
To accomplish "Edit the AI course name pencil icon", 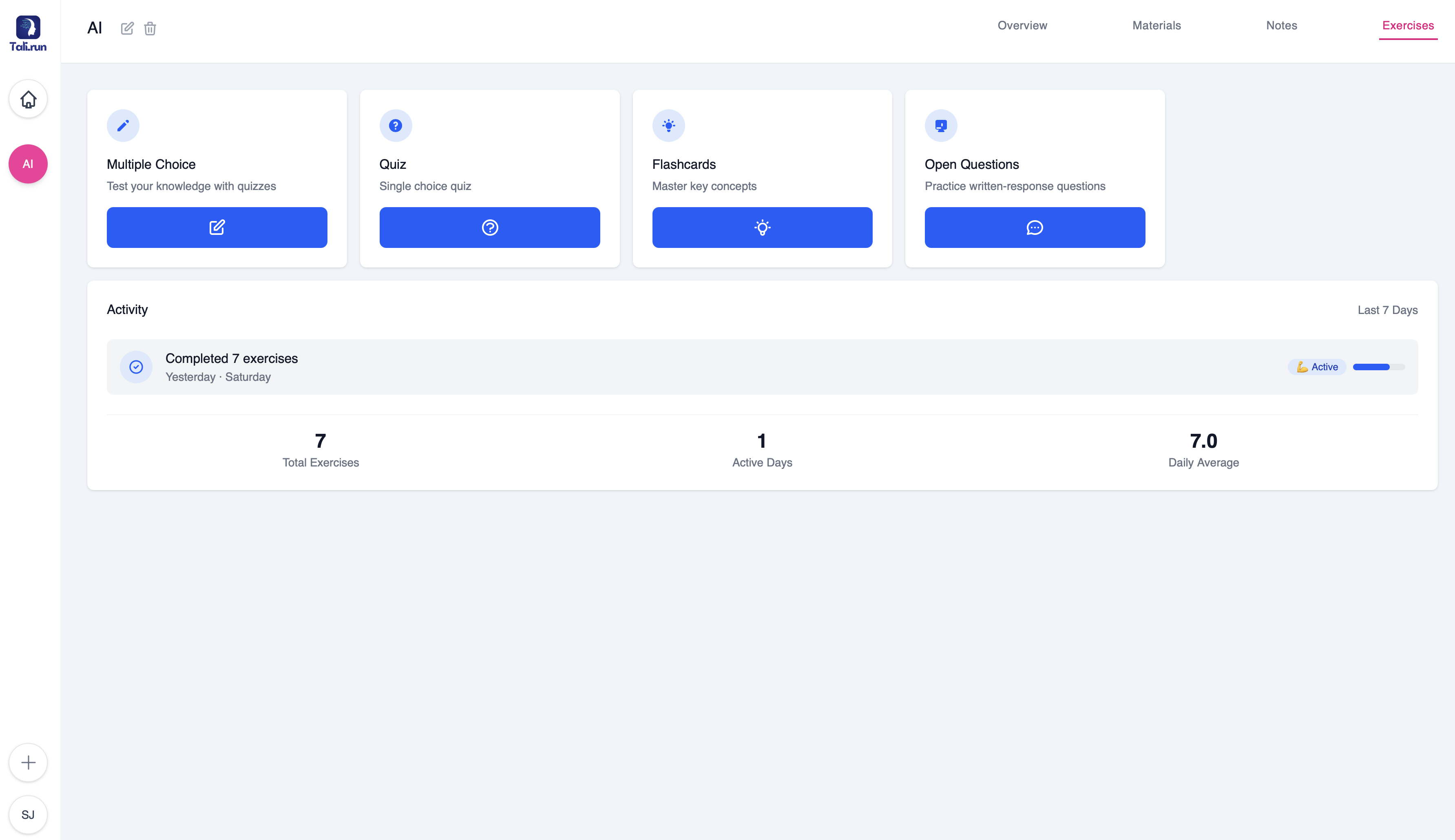I will (127, 28).
